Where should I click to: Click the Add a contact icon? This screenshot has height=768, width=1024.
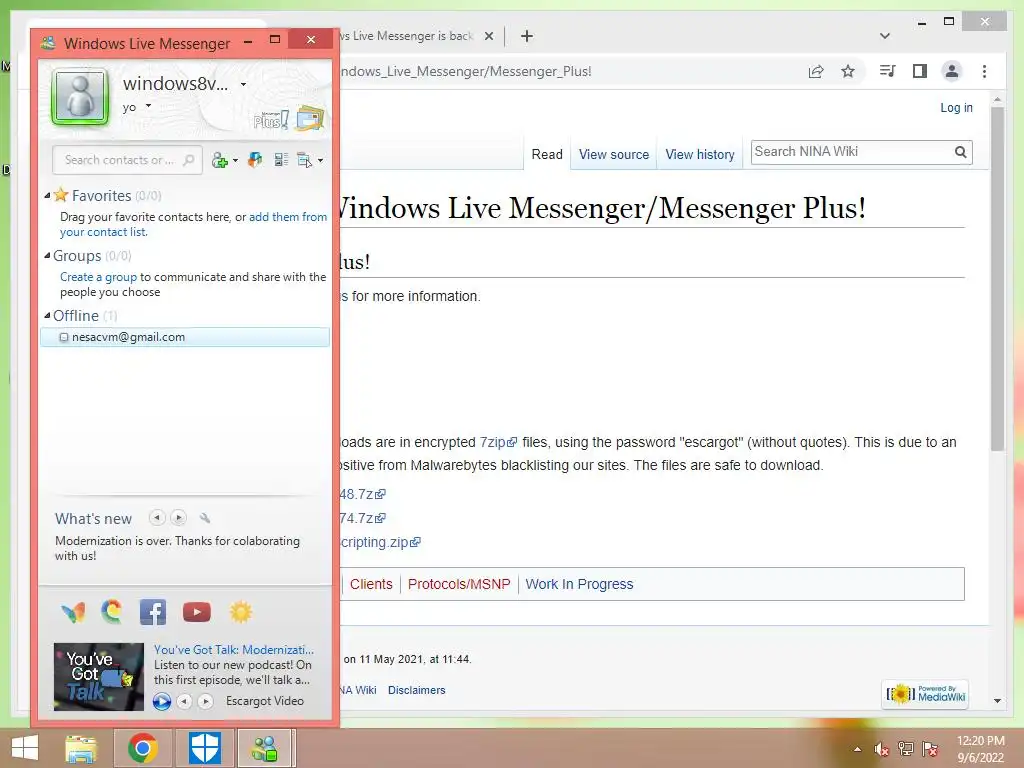(219, 160)
